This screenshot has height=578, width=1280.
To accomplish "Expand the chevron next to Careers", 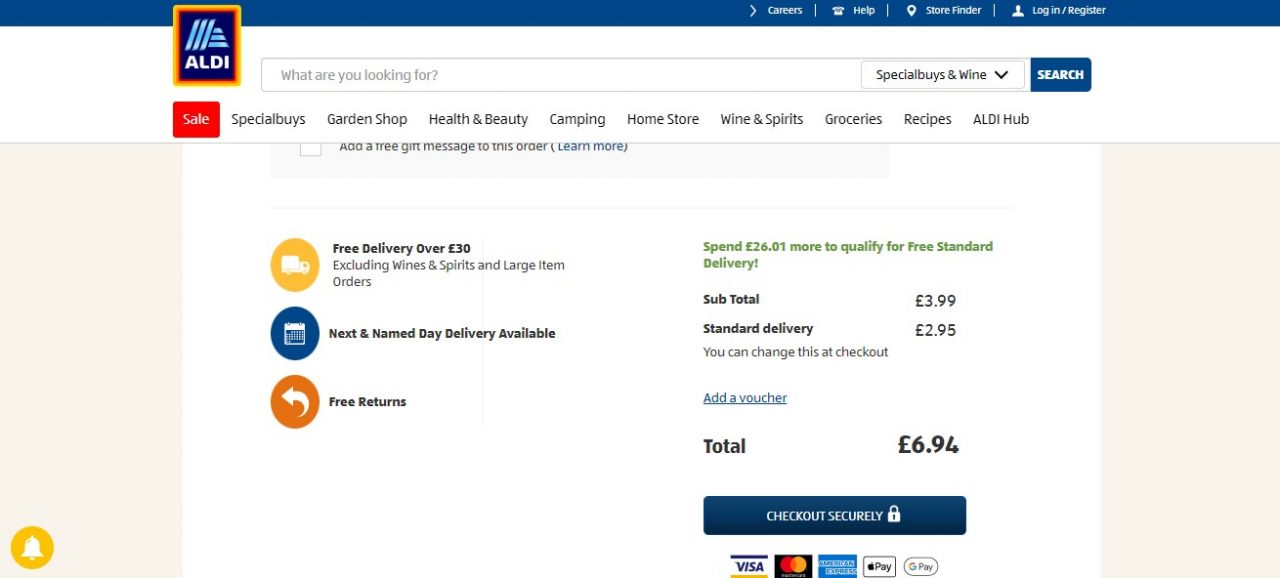I will click(753, 10).
